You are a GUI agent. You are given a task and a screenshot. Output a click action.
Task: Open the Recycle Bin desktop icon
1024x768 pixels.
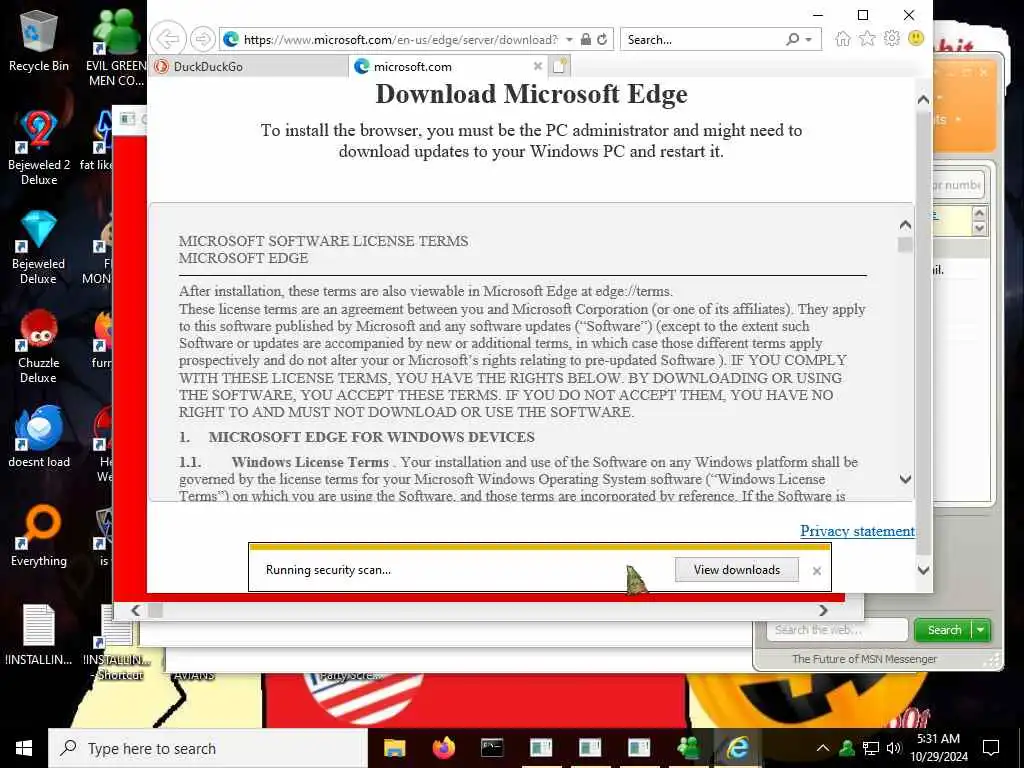click(x=39, y=40)
